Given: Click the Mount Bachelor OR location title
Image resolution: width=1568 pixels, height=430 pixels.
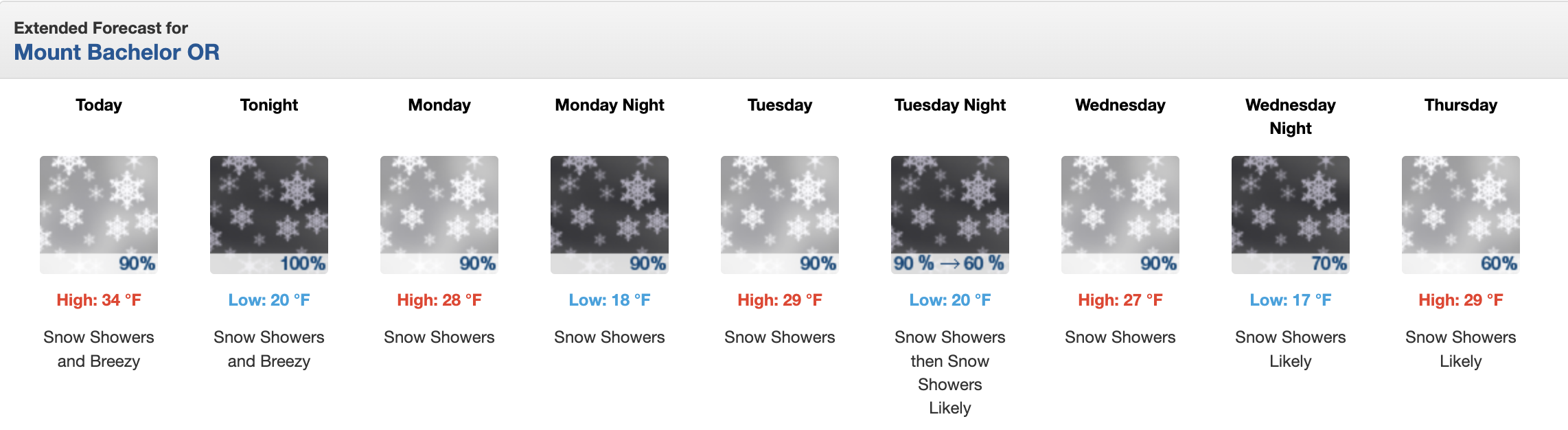Looking at the screenshot, I should 117,52.
